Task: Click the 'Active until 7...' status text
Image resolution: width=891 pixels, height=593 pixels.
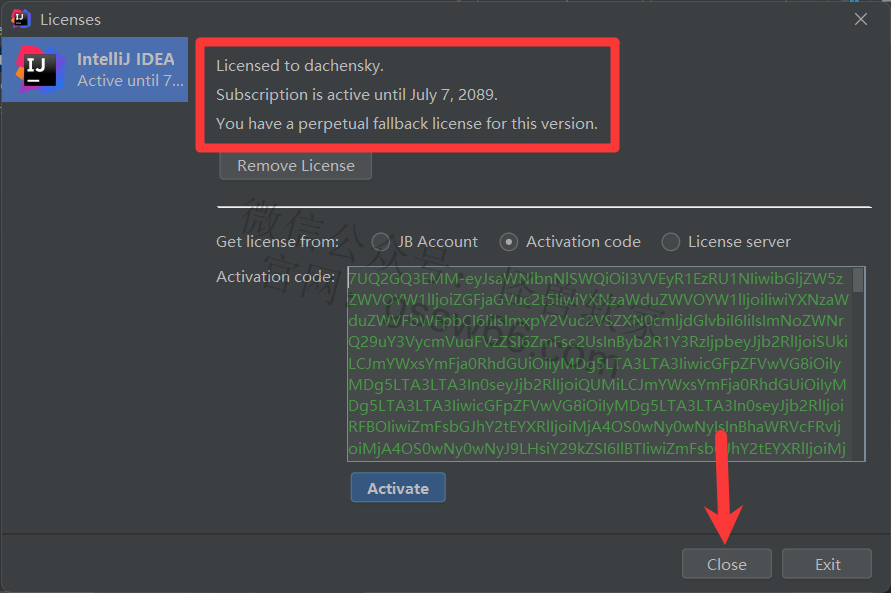Action: tap(130, 81)
